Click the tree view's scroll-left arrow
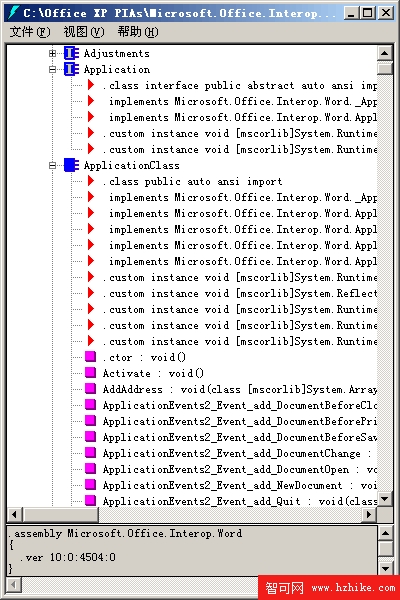This screenshot has height=600, width=400. click(15, 515)
